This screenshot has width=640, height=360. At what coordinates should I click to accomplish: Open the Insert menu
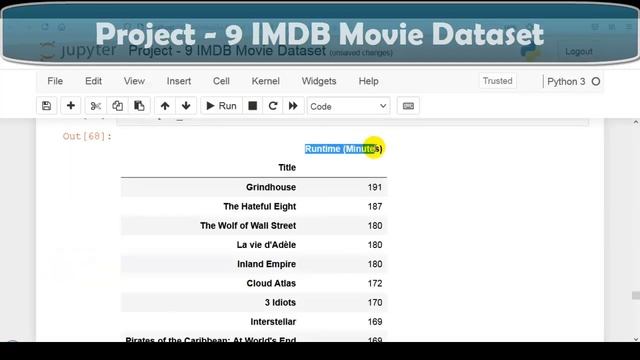(x=179, y=81)
